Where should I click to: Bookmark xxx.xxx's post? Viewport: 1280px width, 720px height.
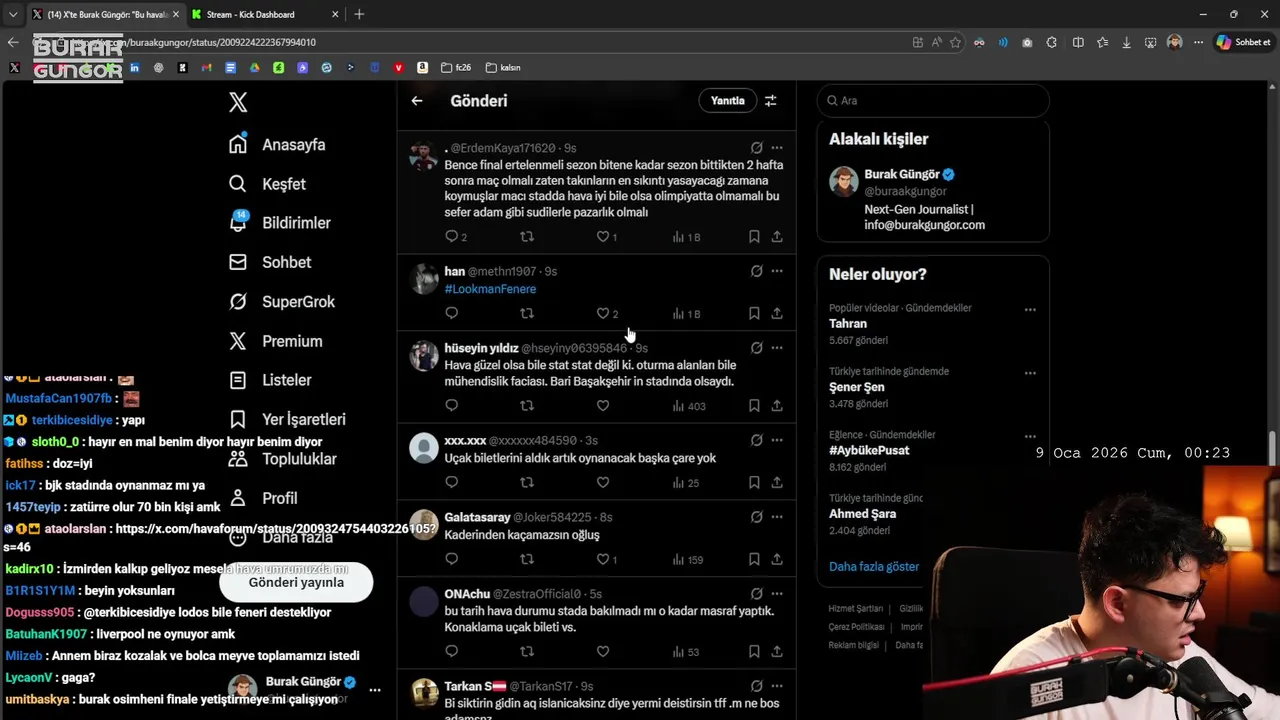(x=754, y=482)
